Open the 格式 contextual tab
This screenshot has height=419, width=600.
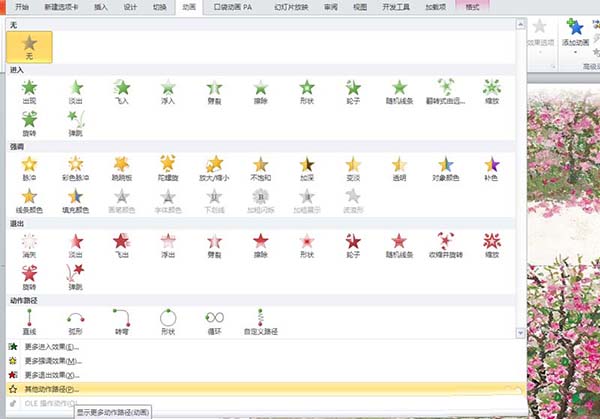click(472, 7)
